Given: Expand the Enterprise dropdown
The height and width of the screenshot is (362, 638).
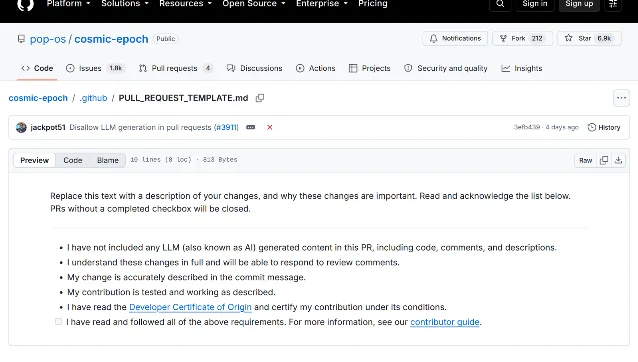Looking at the screenshot, I should click(x=321, y=4).
